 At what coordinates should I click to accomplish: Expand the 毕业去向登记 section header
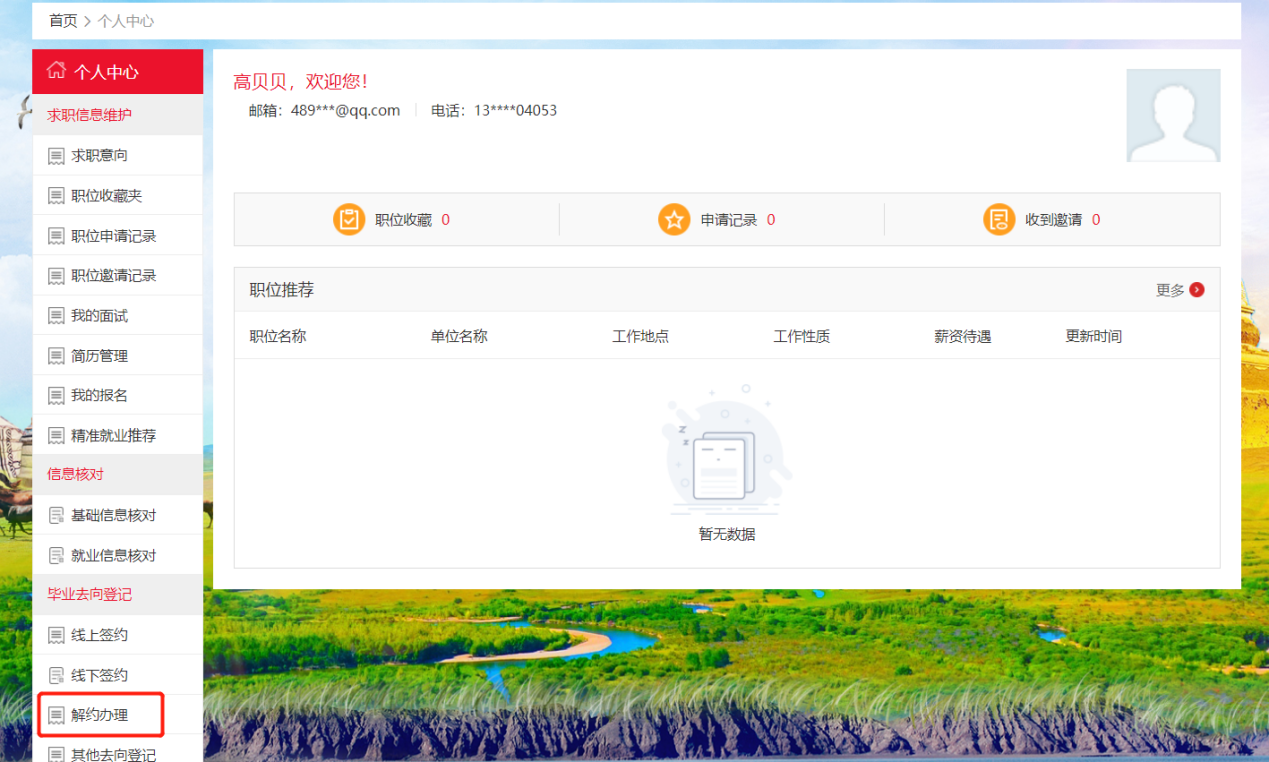point(89,594)
